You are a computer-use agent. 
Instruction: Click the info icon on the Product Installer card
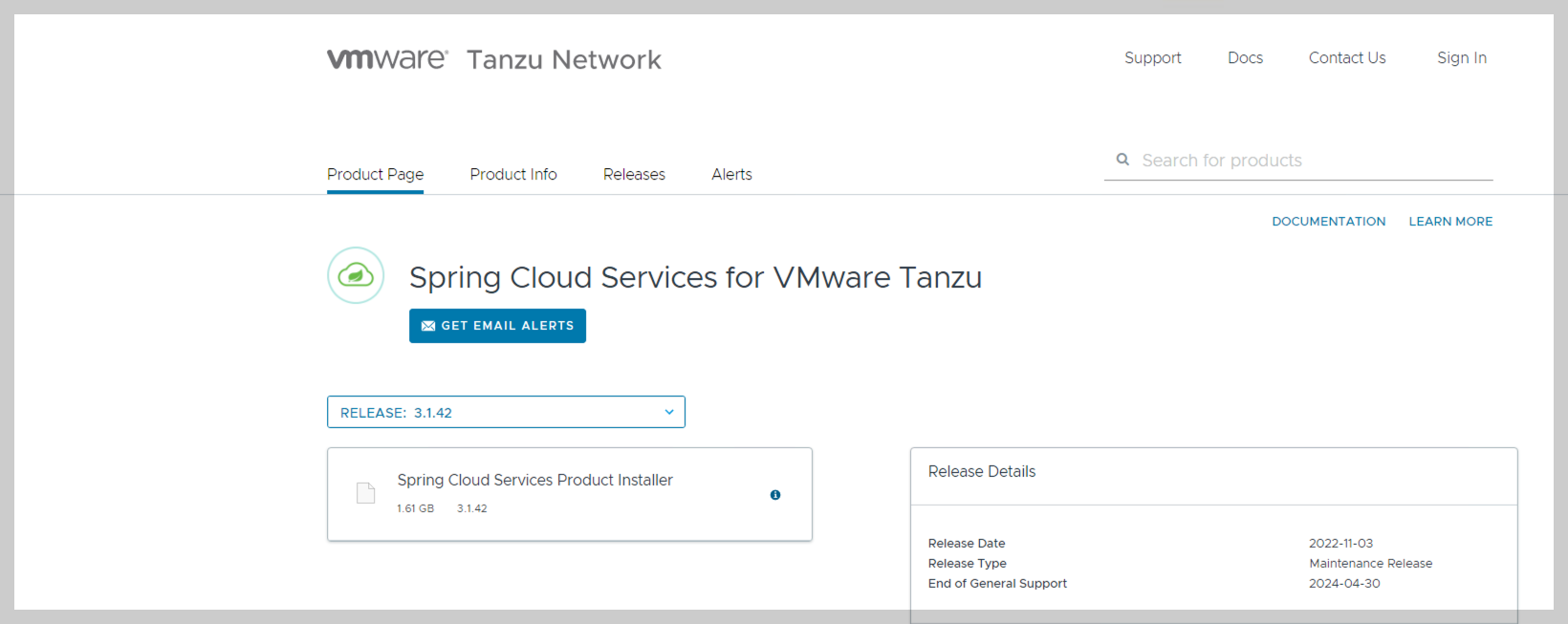point(775,495)
